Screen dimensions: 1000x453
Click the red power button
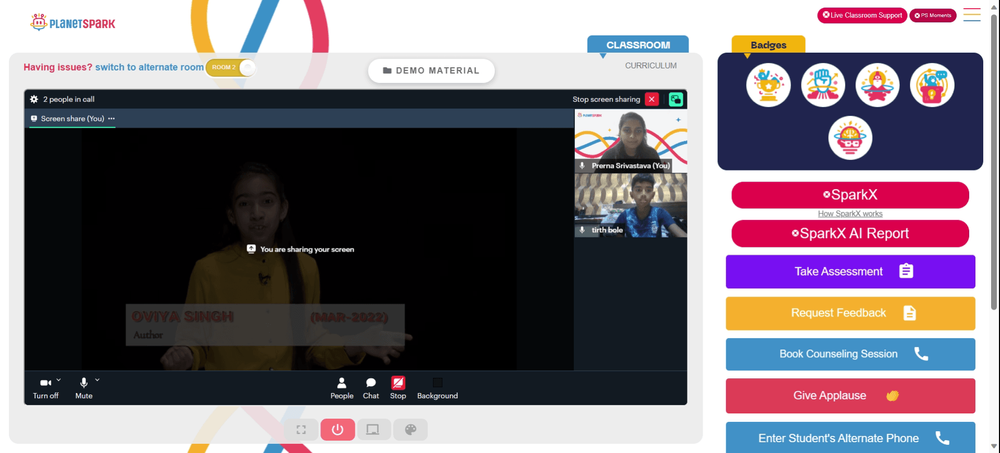[x=337, y=430]
